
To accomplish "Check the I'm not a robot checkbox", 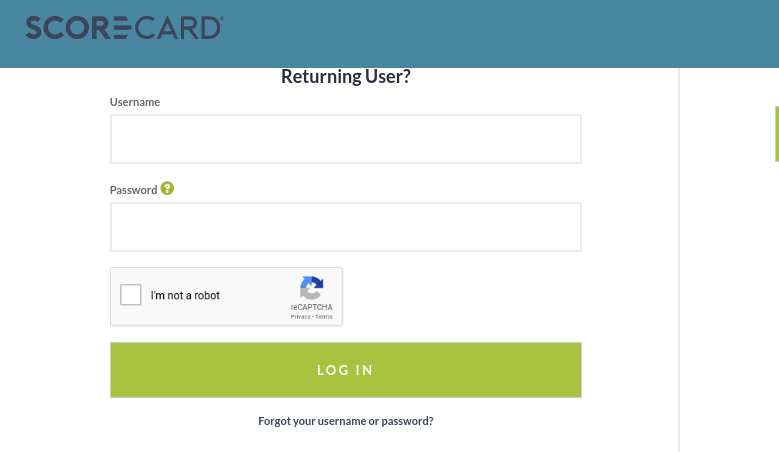I will (x=130, y=295).
